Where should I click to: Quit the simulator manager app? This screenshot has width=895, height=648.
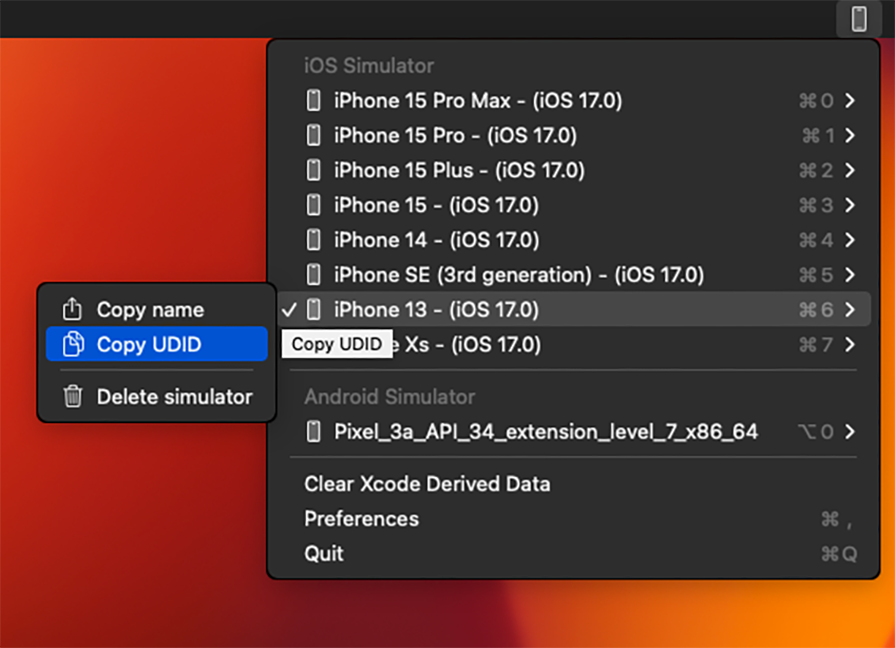coord(322,553)
